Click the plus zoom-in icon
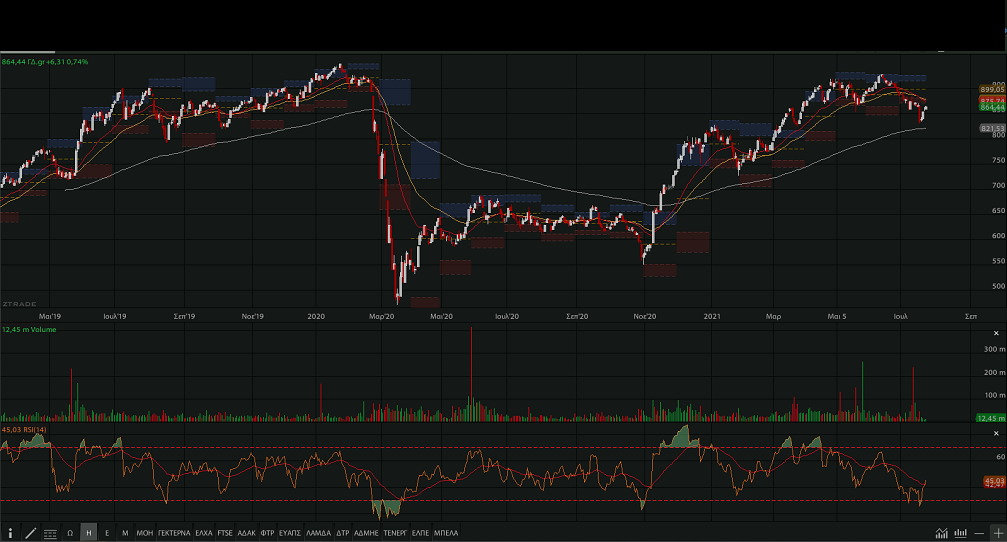Viewport: 1007px width, 542px height. (998, 533)
